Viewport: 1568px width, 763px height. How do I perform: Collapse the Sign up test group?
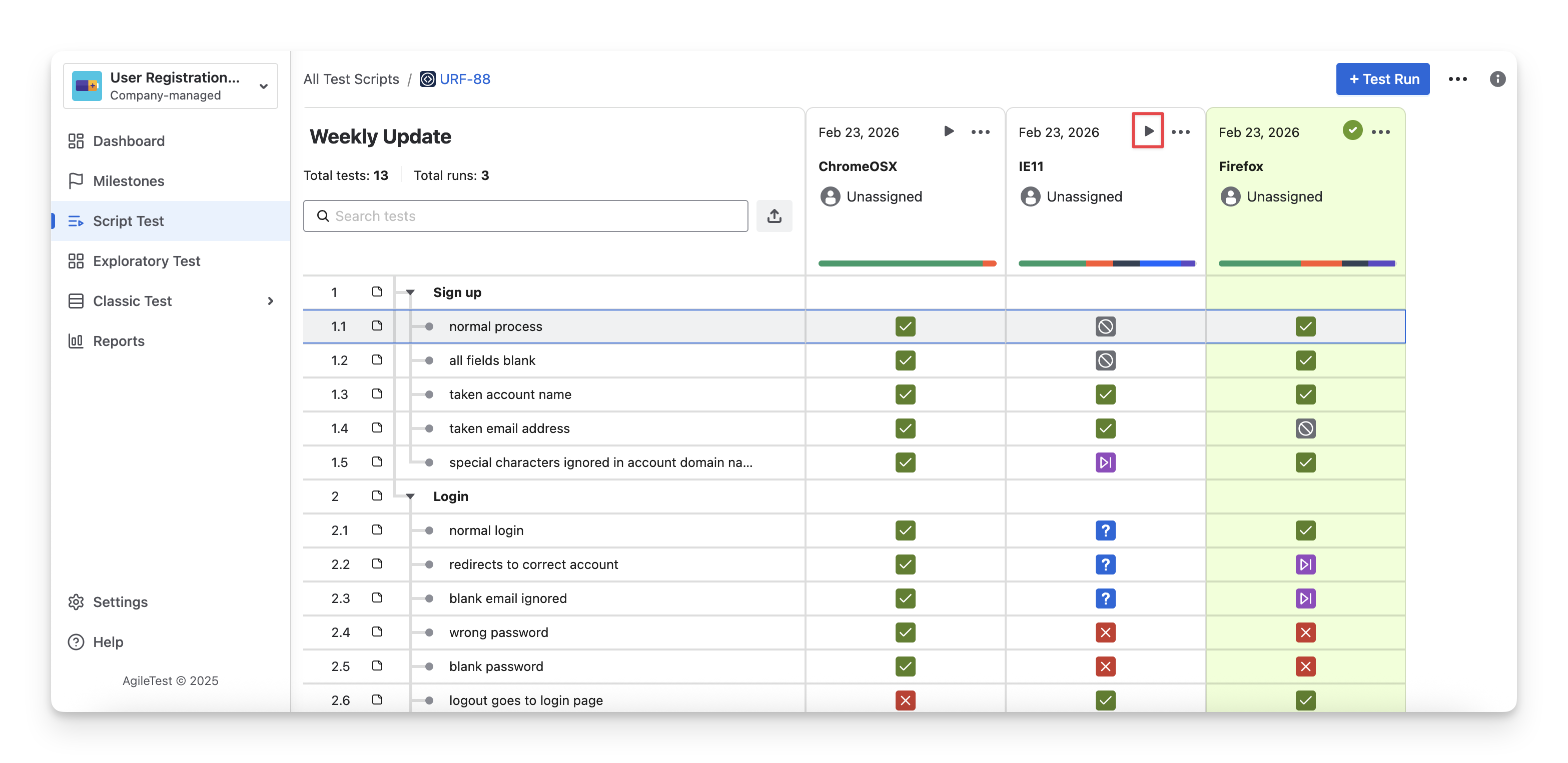pyautogui.click(x=410, y=292)
